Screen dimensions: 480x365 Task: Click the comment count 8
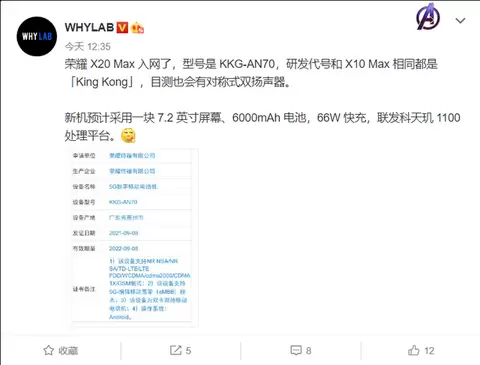pyautogui.click(x=309, y=351)
